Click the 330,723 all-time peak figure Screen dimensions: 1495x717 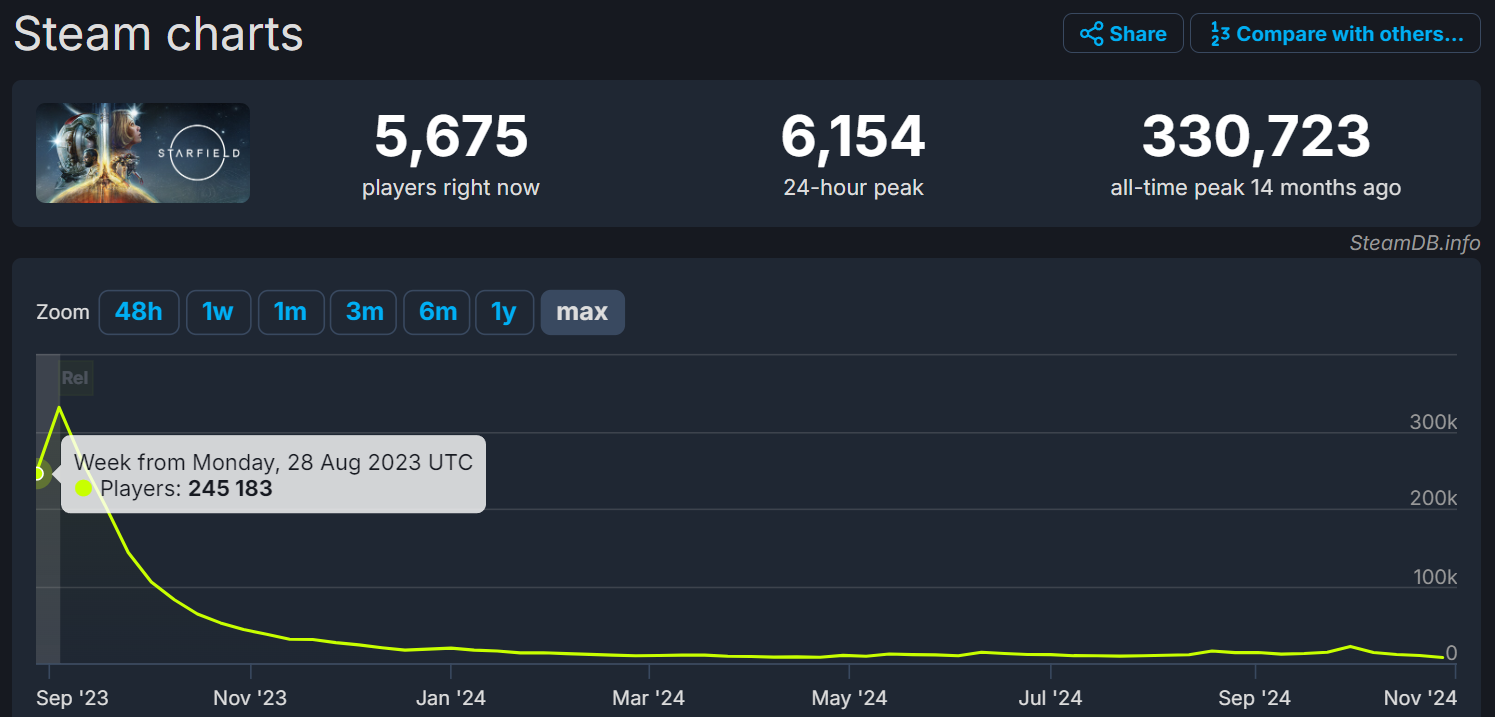[x=1256, y=137]
